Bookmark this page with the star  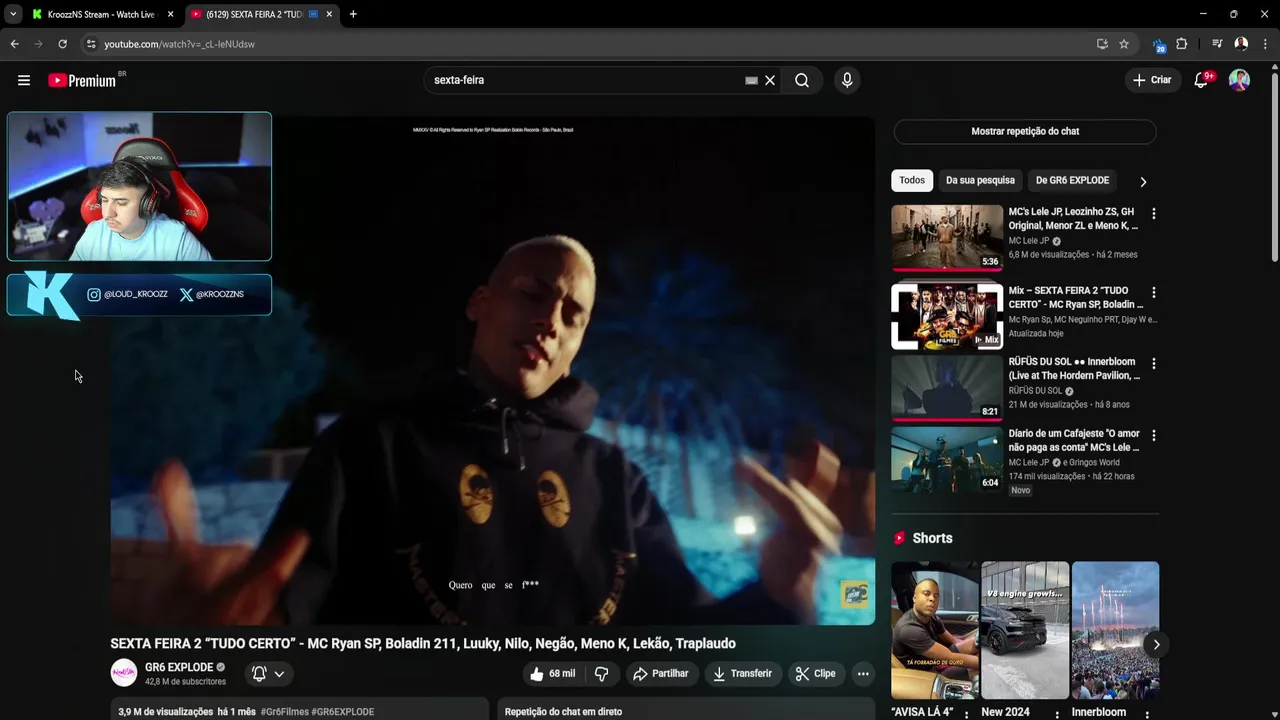coord(1124,44)
